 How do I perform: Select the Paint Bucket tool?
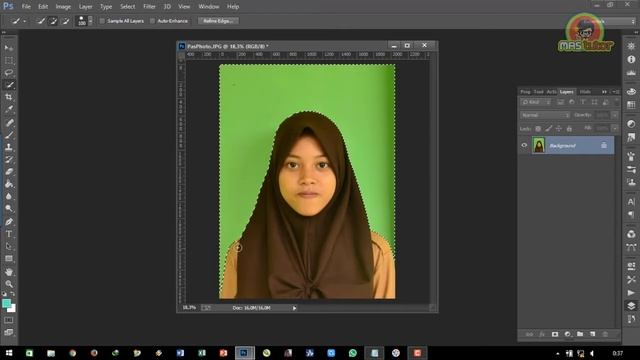[9, 184]
